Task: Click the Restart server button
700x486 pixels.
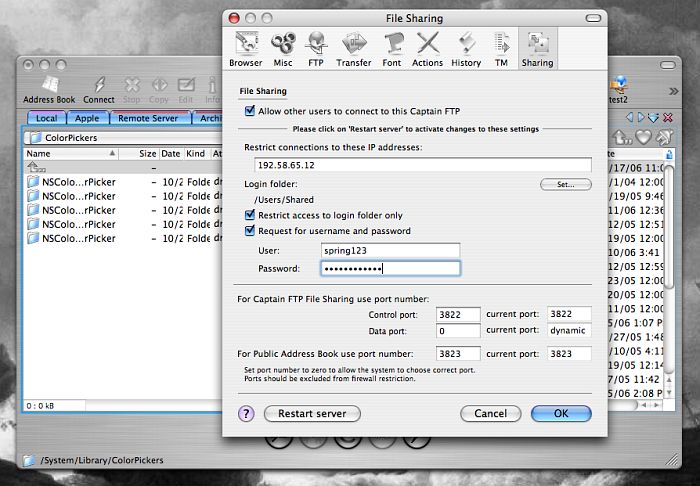Action: coord(312,414)
